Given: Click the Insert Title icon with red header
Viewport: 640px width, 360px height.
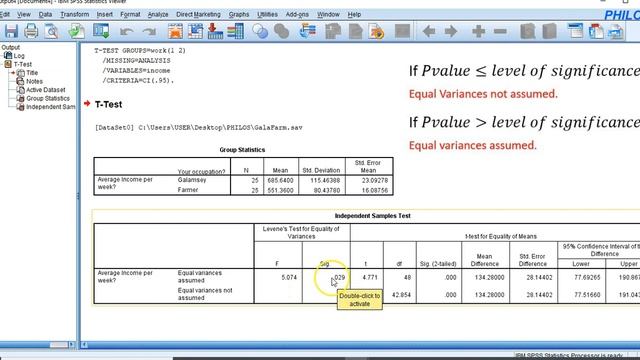Looking at the screenshot, I should coord(596,31).
